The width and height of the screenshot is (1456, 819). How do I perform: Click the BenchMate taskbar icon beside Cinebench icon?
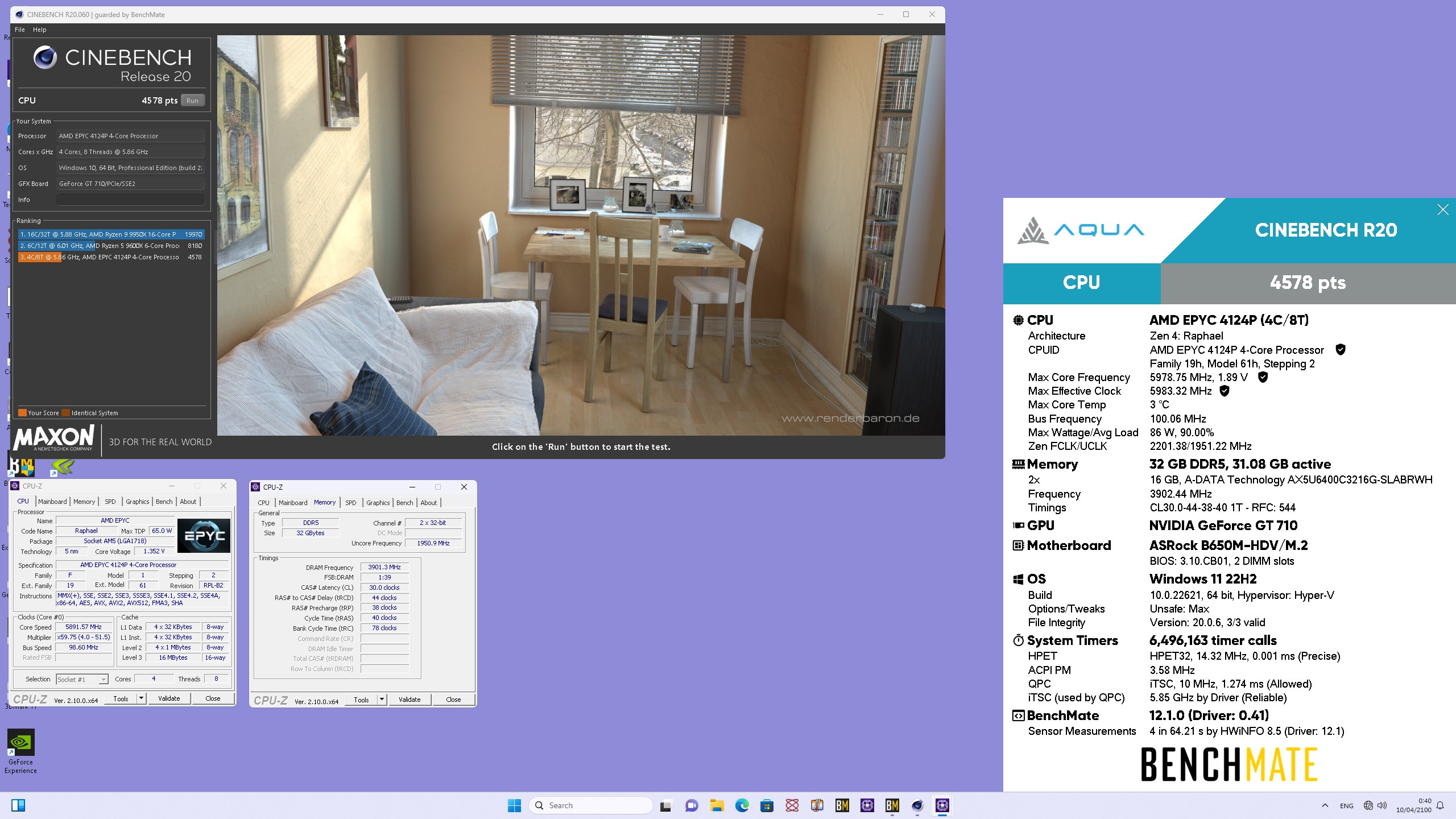pyautogui.click(x=892, y=805)
